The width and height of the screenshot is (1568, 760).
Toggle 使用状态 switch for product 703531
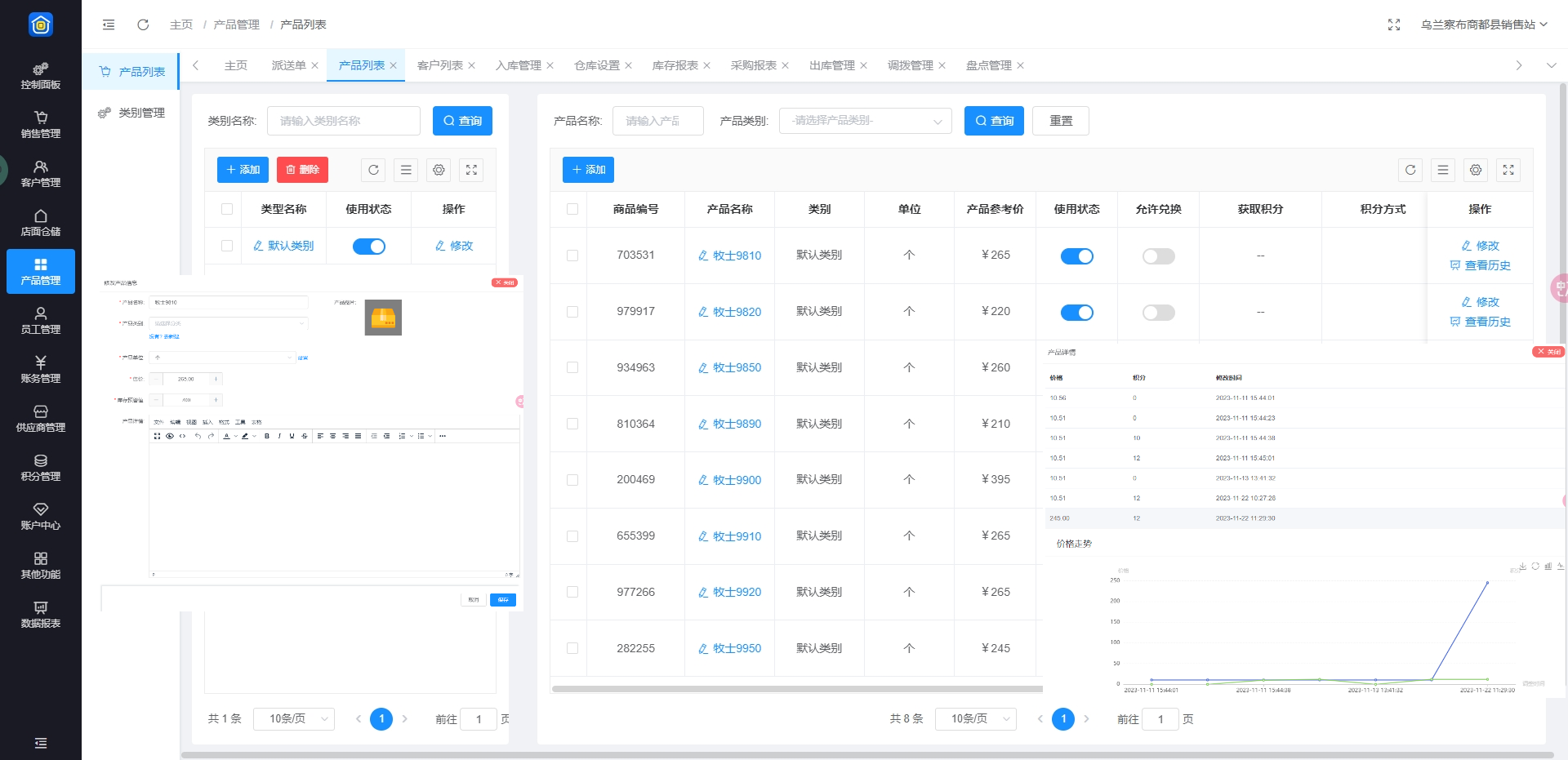(1076, 256)
